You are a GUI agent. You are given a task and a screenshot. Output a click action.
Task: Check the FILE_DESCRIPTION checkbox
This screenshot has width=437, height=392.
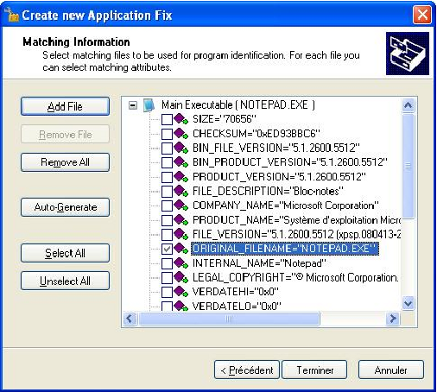[167, 191]
